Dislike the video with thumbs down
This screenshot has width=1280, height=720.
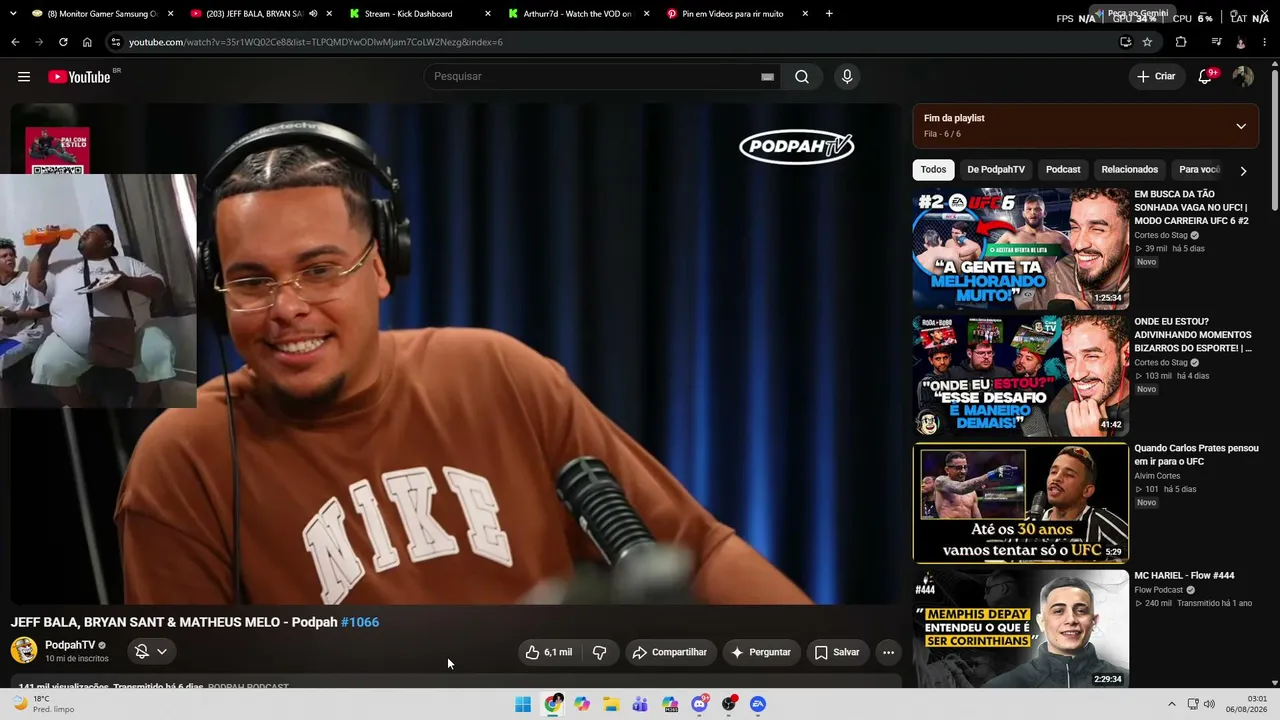pyautogui.click(x=600, y=652)
